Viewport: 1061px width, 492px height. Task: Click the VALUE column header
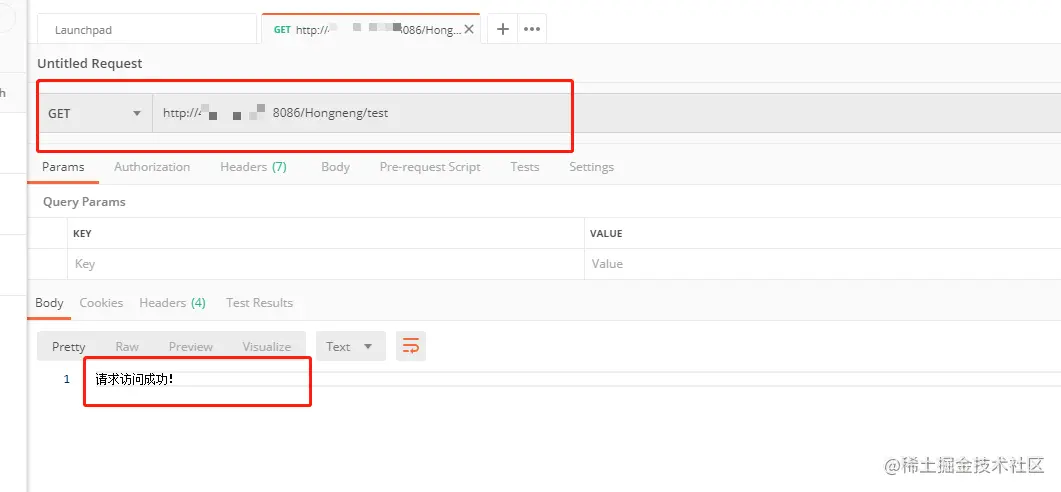[606, 233]
